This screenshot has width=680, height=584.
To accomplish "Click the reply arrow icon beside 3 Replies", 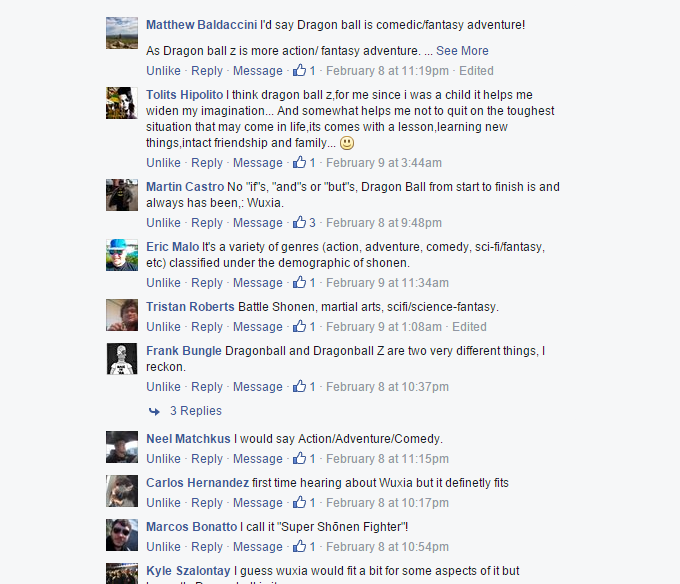I will click(x=154, y=411).
